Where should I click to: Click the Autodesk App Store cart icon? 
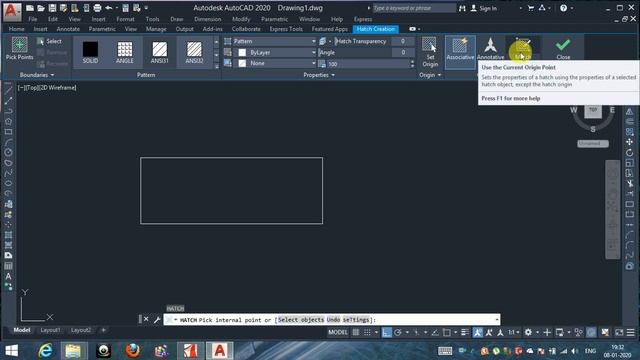531,8
